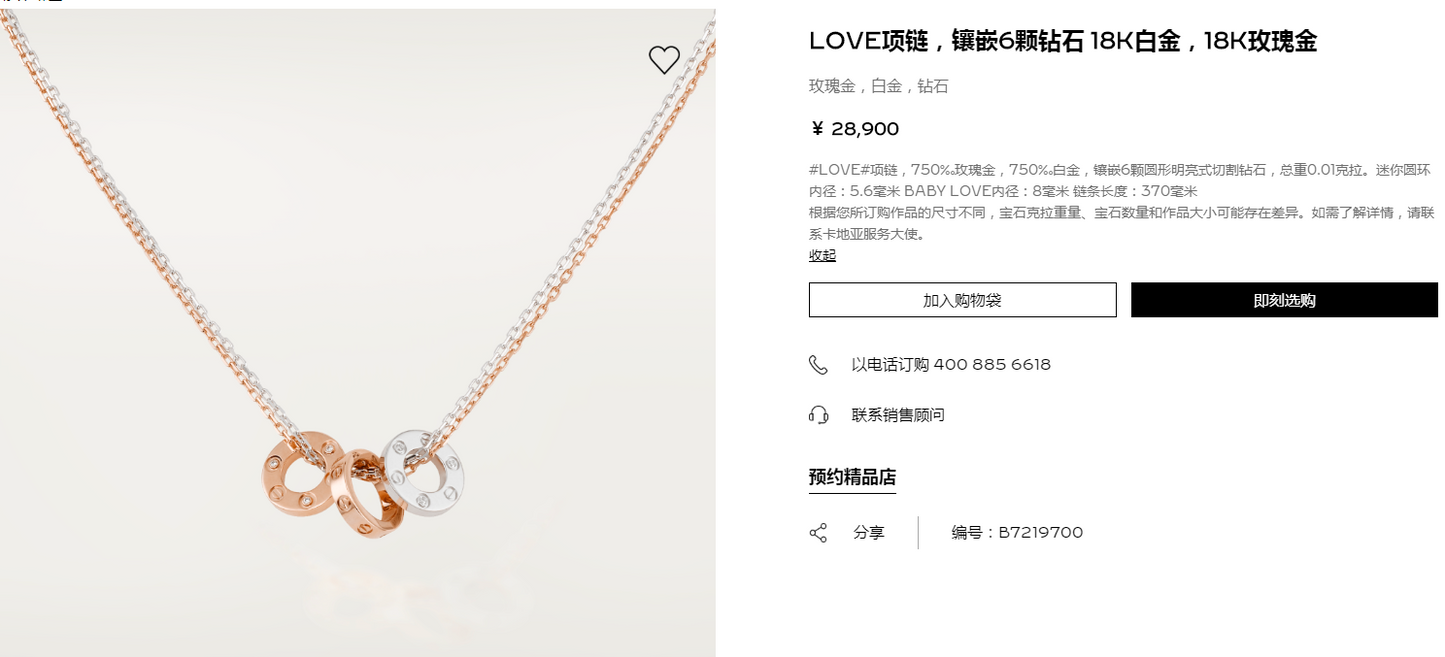Click the left rose gold ring pendant

pos(306,475)
